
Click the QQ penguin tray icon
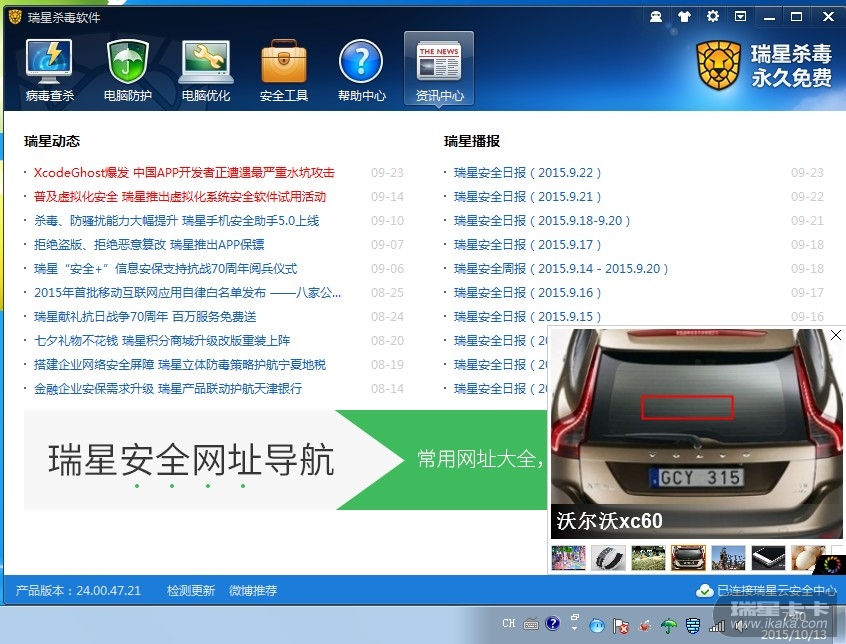[x=597, y=625]
